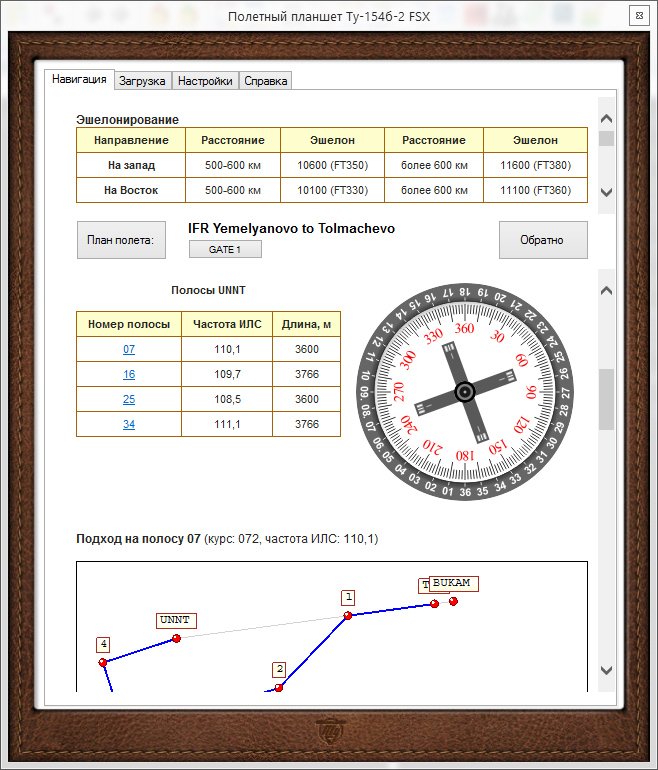Image resolution: width=658 pixels, height=770 pixels.
Task: Click the runway panel scrollbar thumb
Action: [x=606, y=400]
